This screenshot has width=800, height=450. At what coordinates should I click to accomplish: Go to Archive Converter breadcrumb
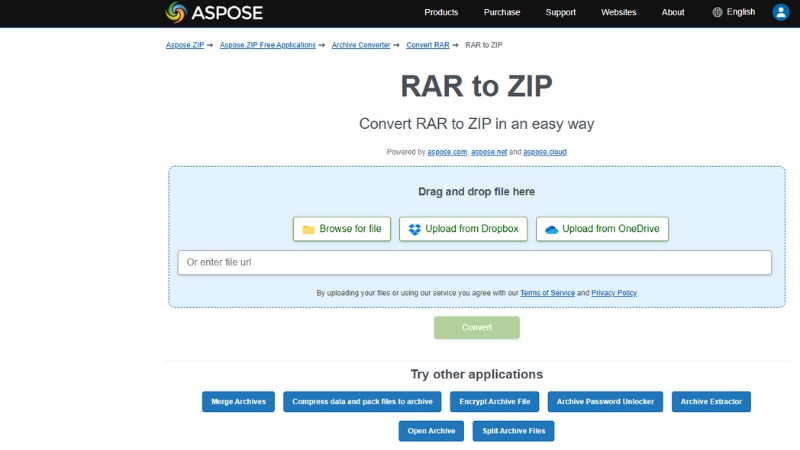click(x=361, y=45)
